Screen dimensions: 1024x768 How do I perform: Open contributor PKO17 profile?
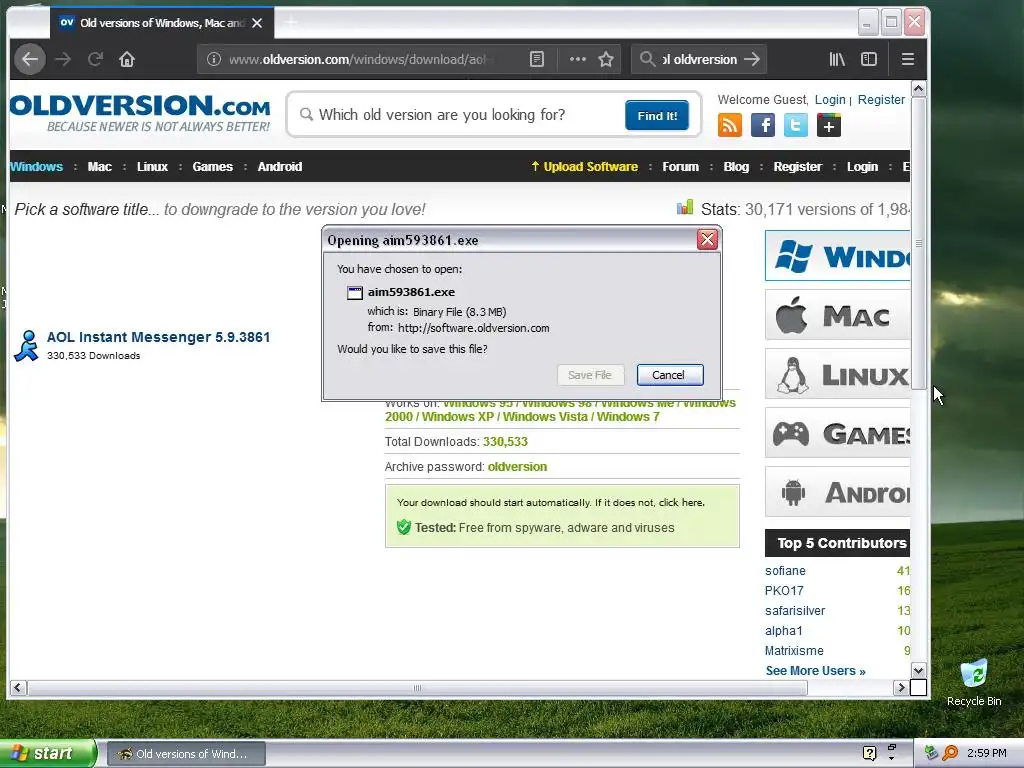click(784, 590)
